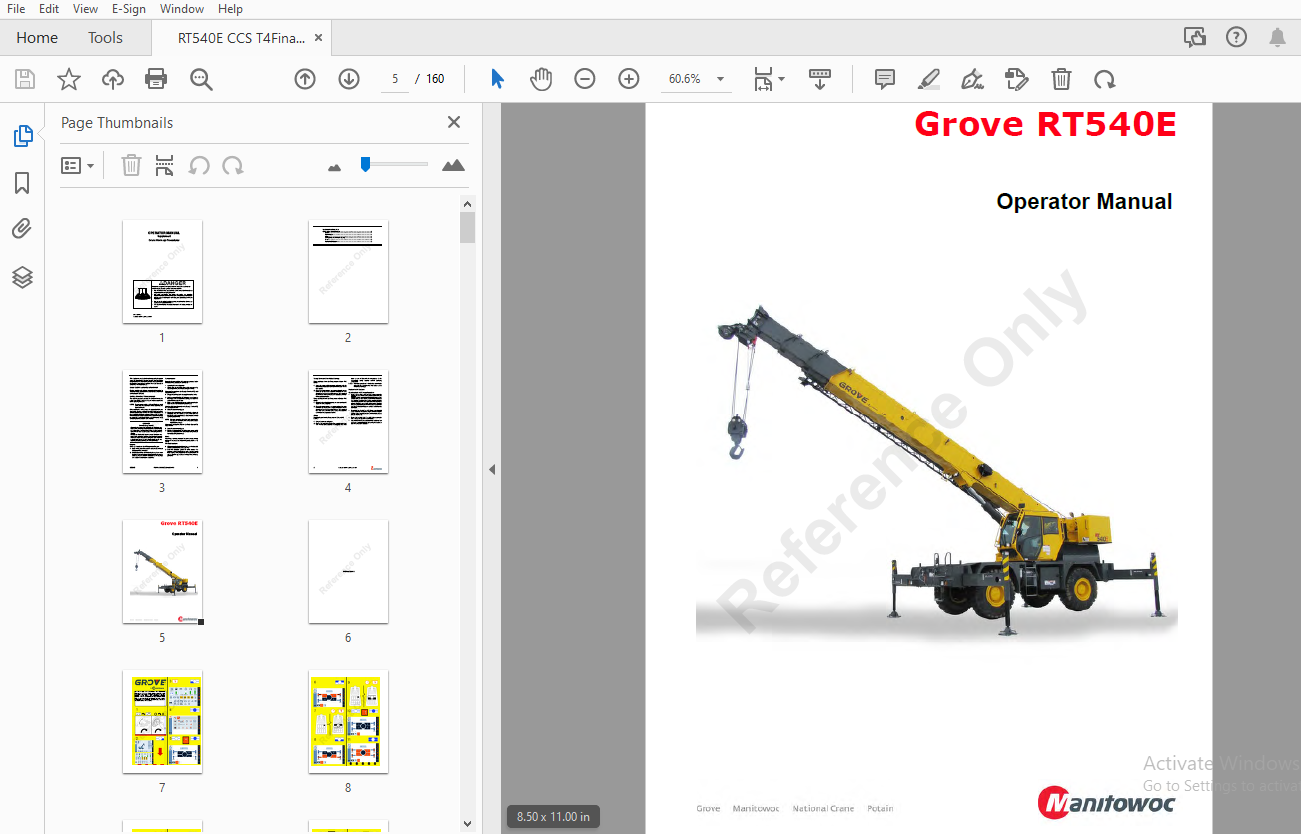1301x834 pixels.
Task: Click thumbnails scrollbar up arrow
Action: [x=467, y=204]
